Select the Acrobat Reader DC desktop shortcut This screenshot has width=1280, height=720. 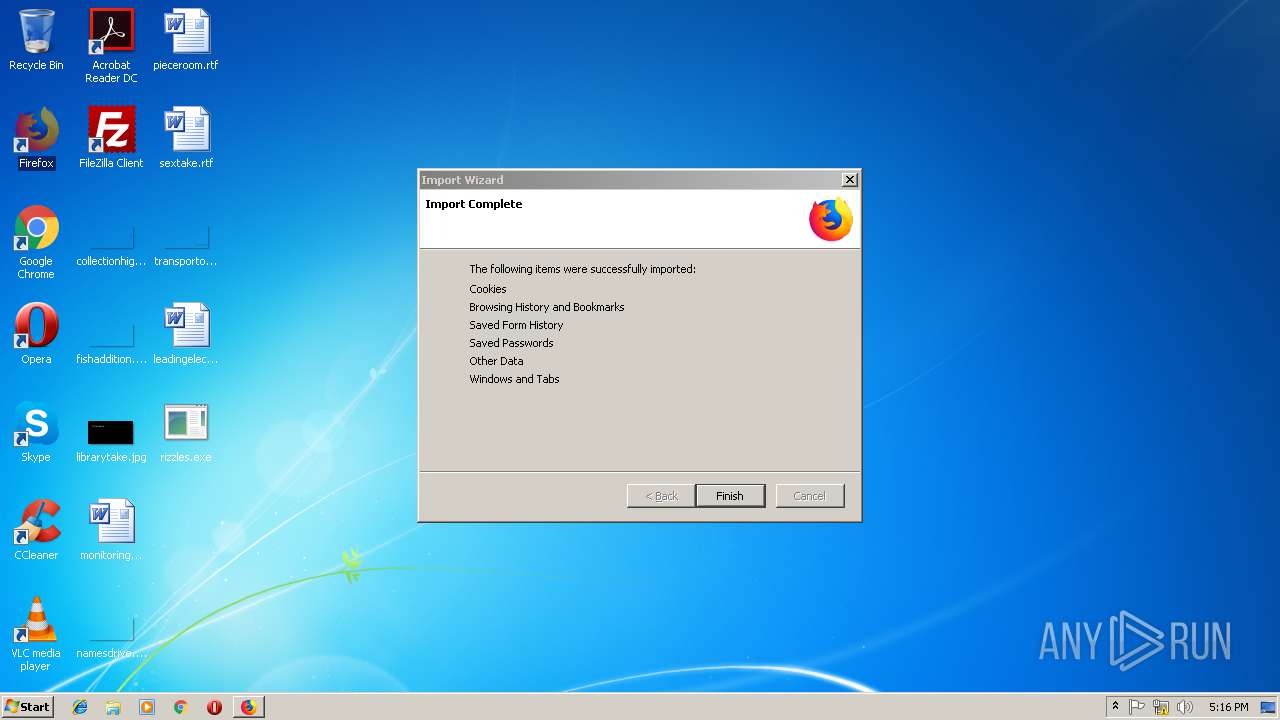coord(111,46)
